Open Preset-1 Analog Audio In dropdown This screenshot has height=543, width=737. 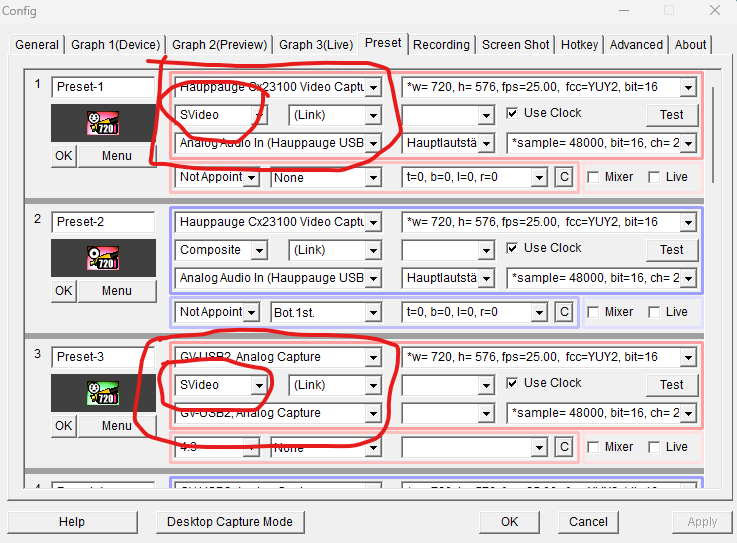point(373,143)
